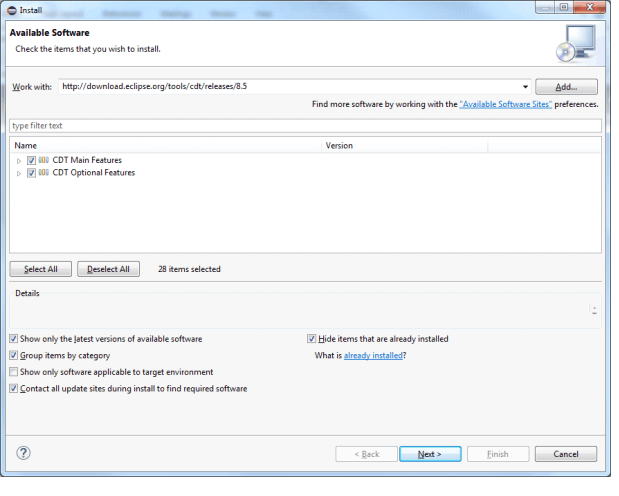
Task: Toggle Contact all update sites checkbox
Action: 13,389
